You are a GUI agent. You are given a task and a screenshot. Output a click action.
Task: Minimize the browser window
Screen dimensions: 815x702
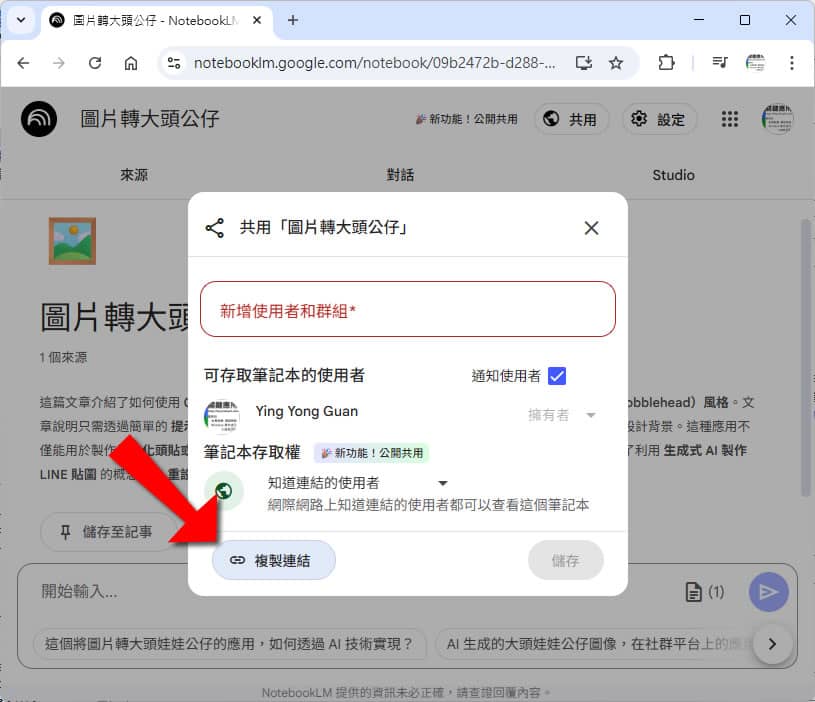pyautogui.click(x=699, y=20)
